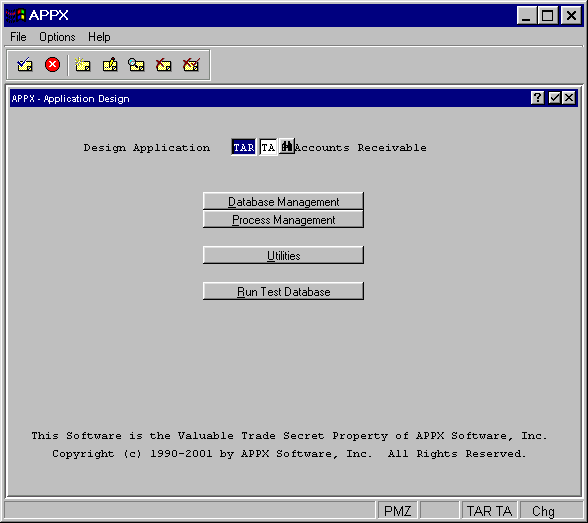The width and height of the screenshot is (588, 523).
Task: Open the File menu
Action: click(18, 37)
